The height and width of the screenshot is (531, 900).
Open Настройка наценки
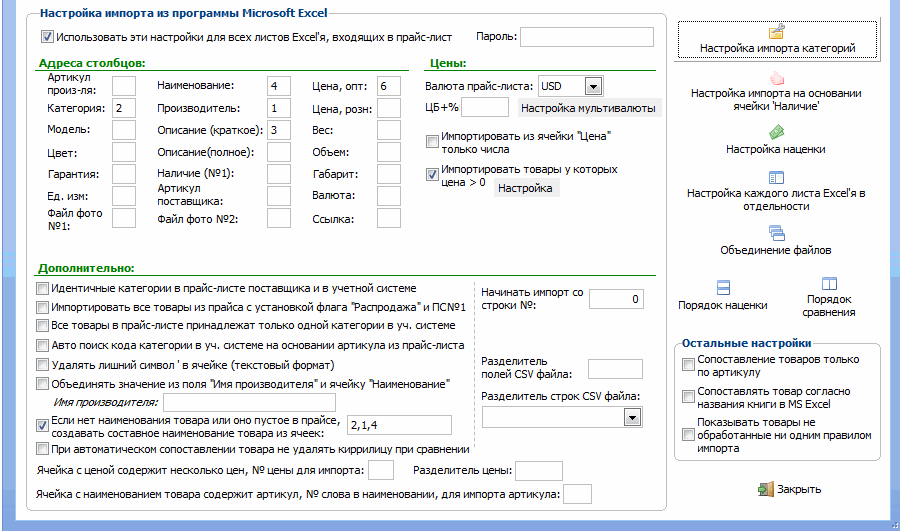click(775, 149)
